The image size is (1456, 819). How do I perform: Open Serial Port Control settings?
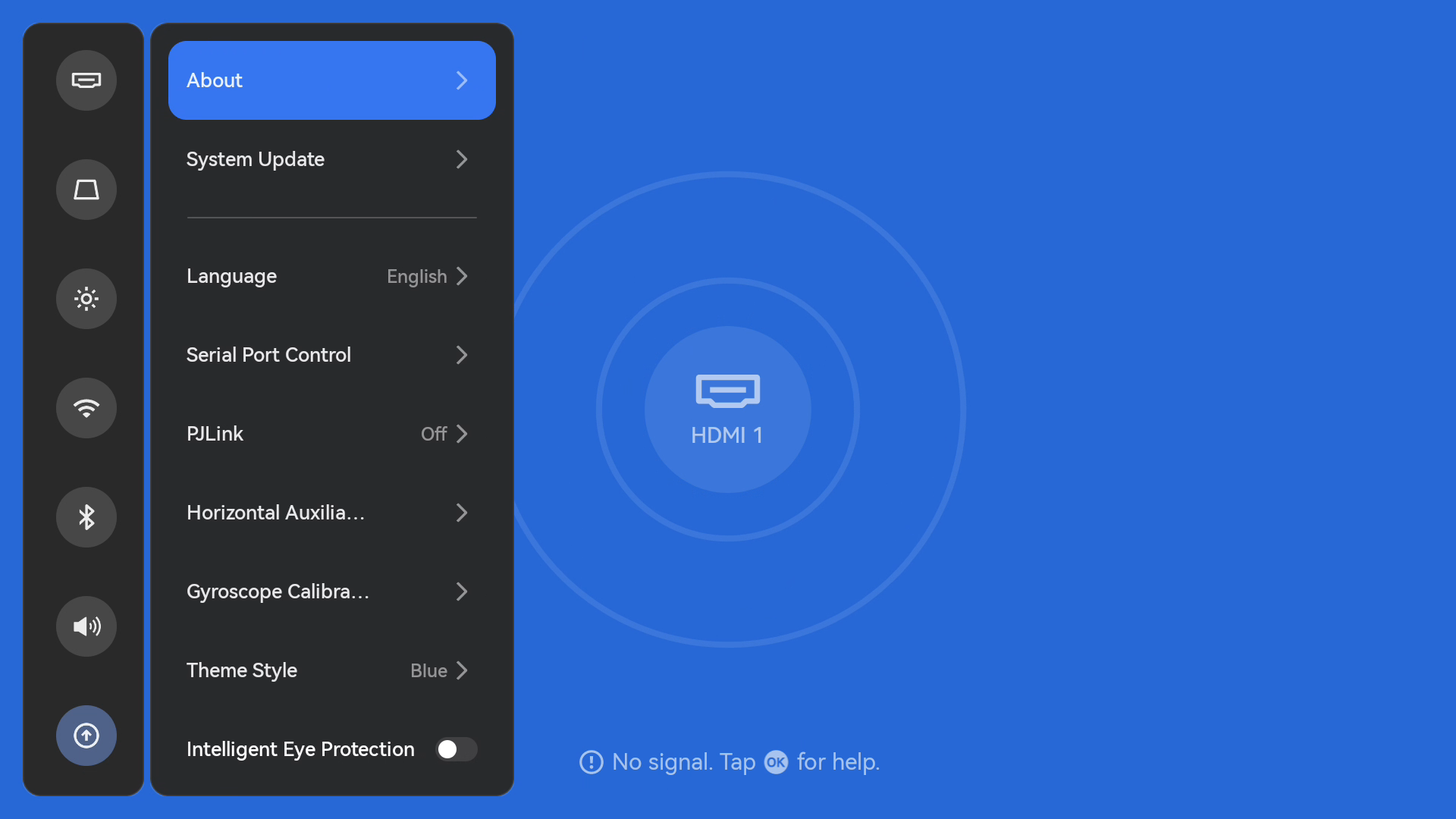point(331,355)
